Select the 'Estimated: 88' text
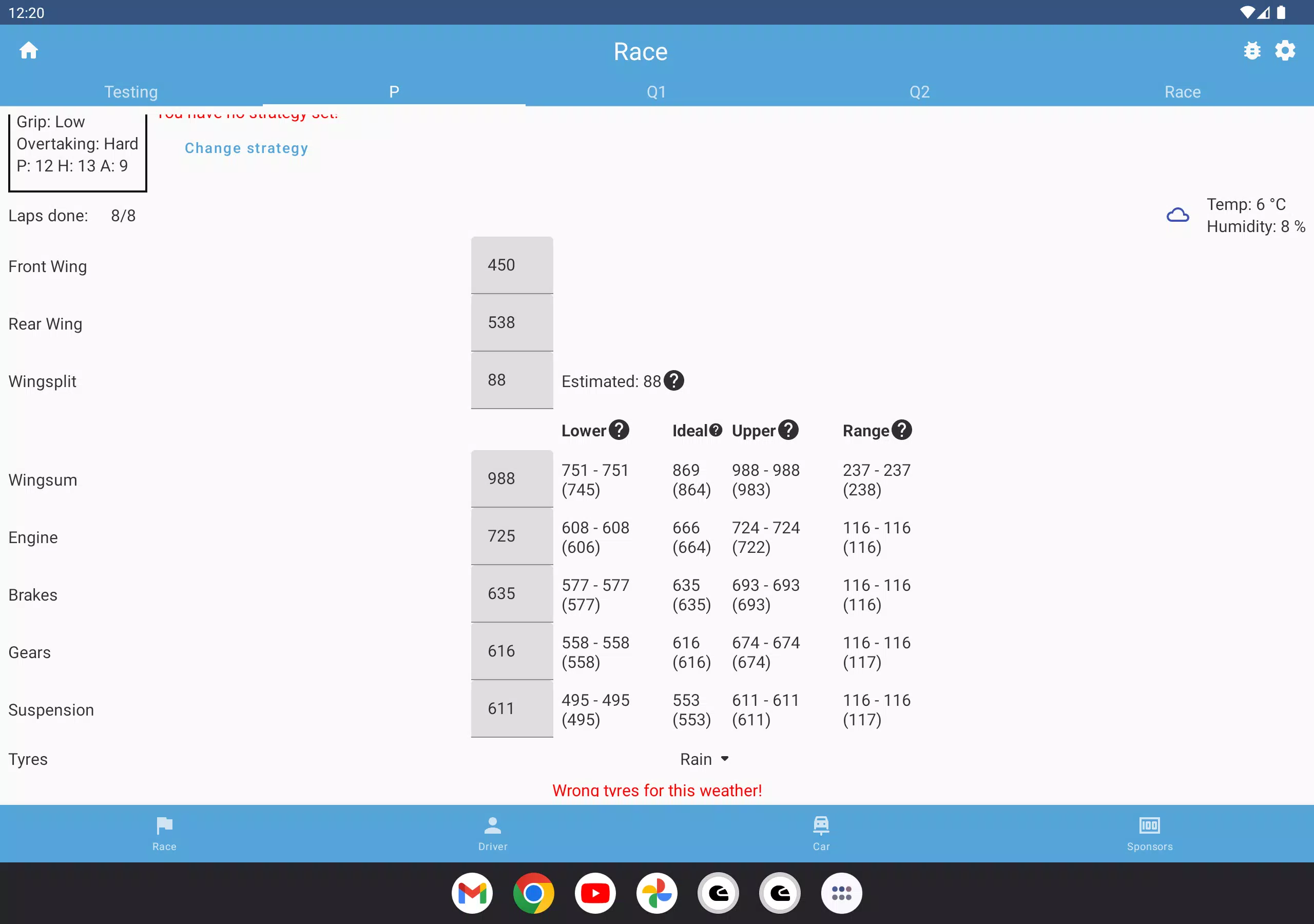 (x=611, y=381)
